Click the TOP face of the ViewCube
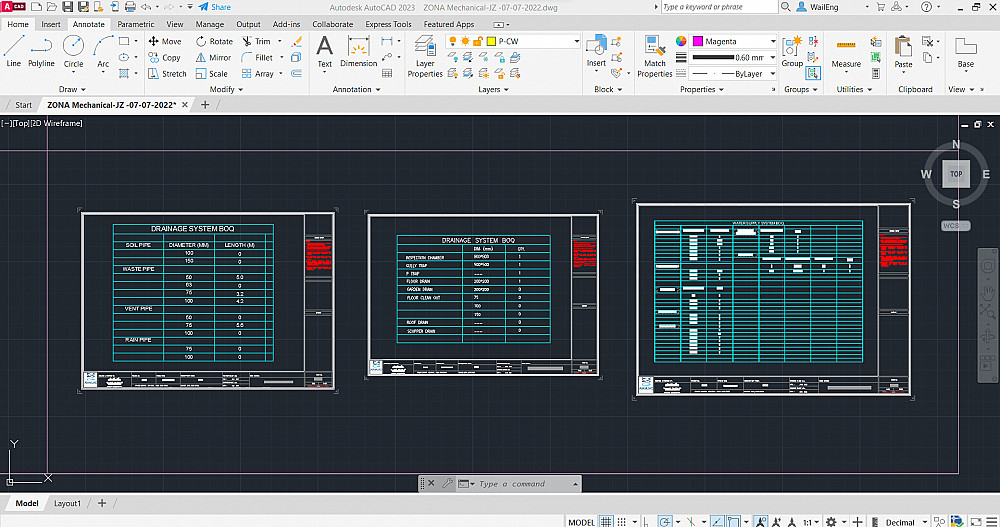 point(956,174)
